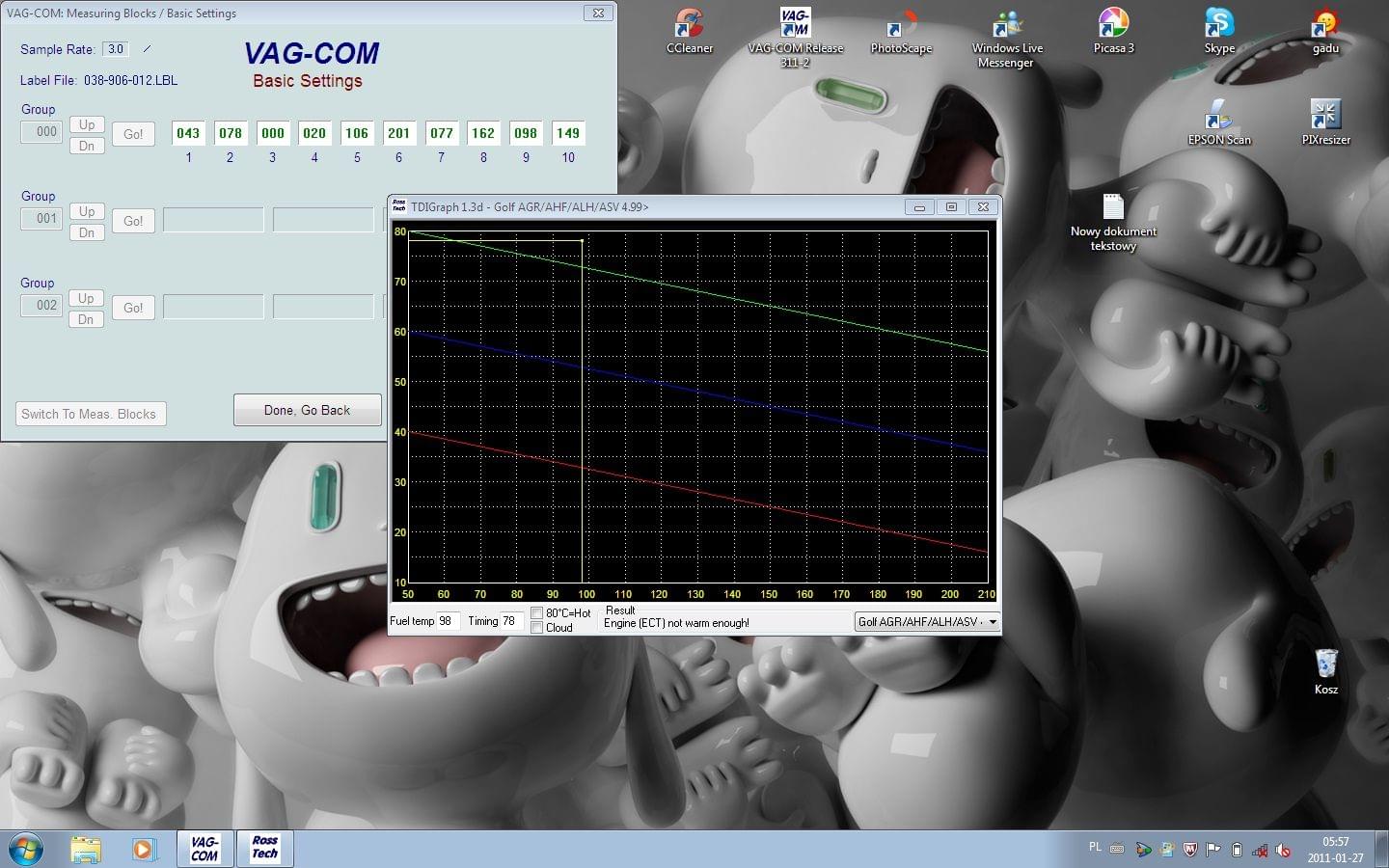Click Go! for Group 001

pos(133,221)
